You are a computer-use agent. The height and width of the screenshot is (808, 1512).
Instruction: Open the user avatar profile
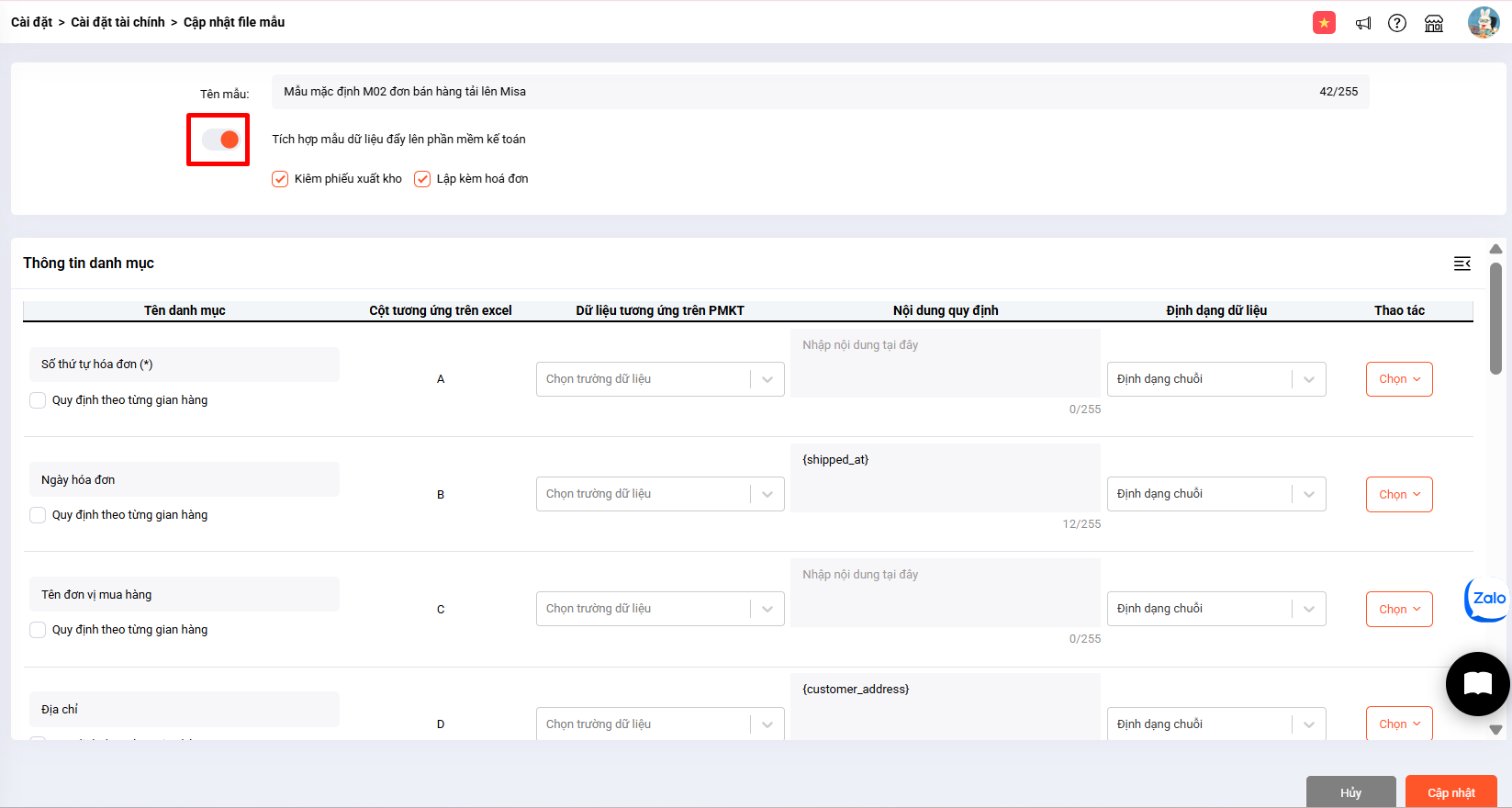click(x=1483, y=22)
